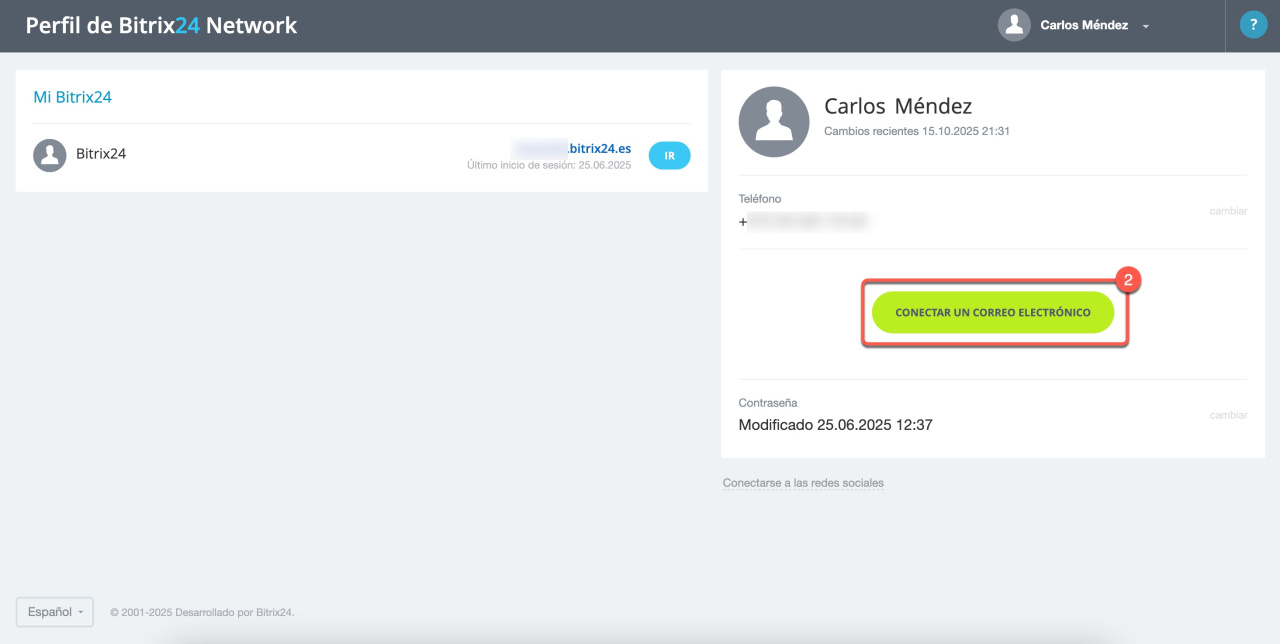Viewport: 1280px width, 644px height.
Task: Click Último inicio de sesión 25.06.2025 text
Action: click(549, 165)
